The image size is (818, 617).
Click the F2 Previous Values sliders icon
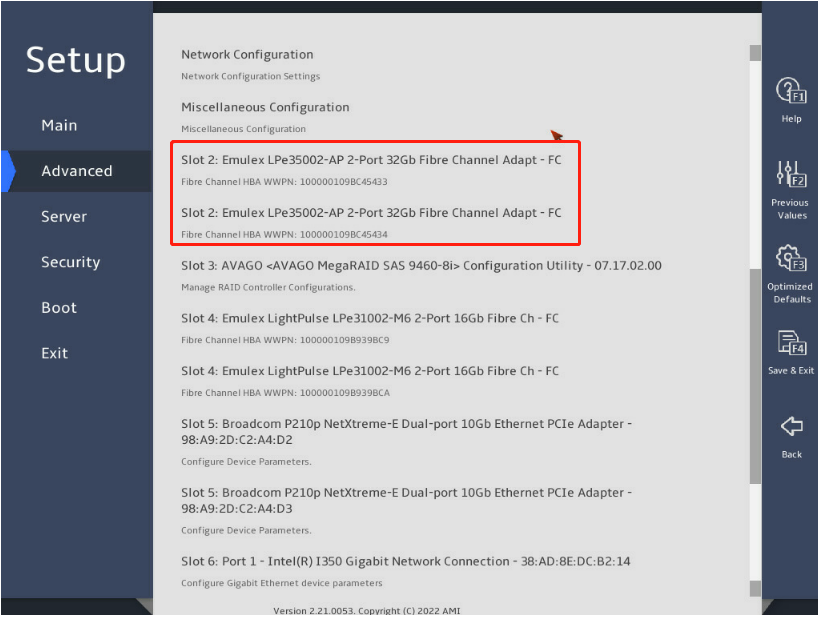point(791,174)
